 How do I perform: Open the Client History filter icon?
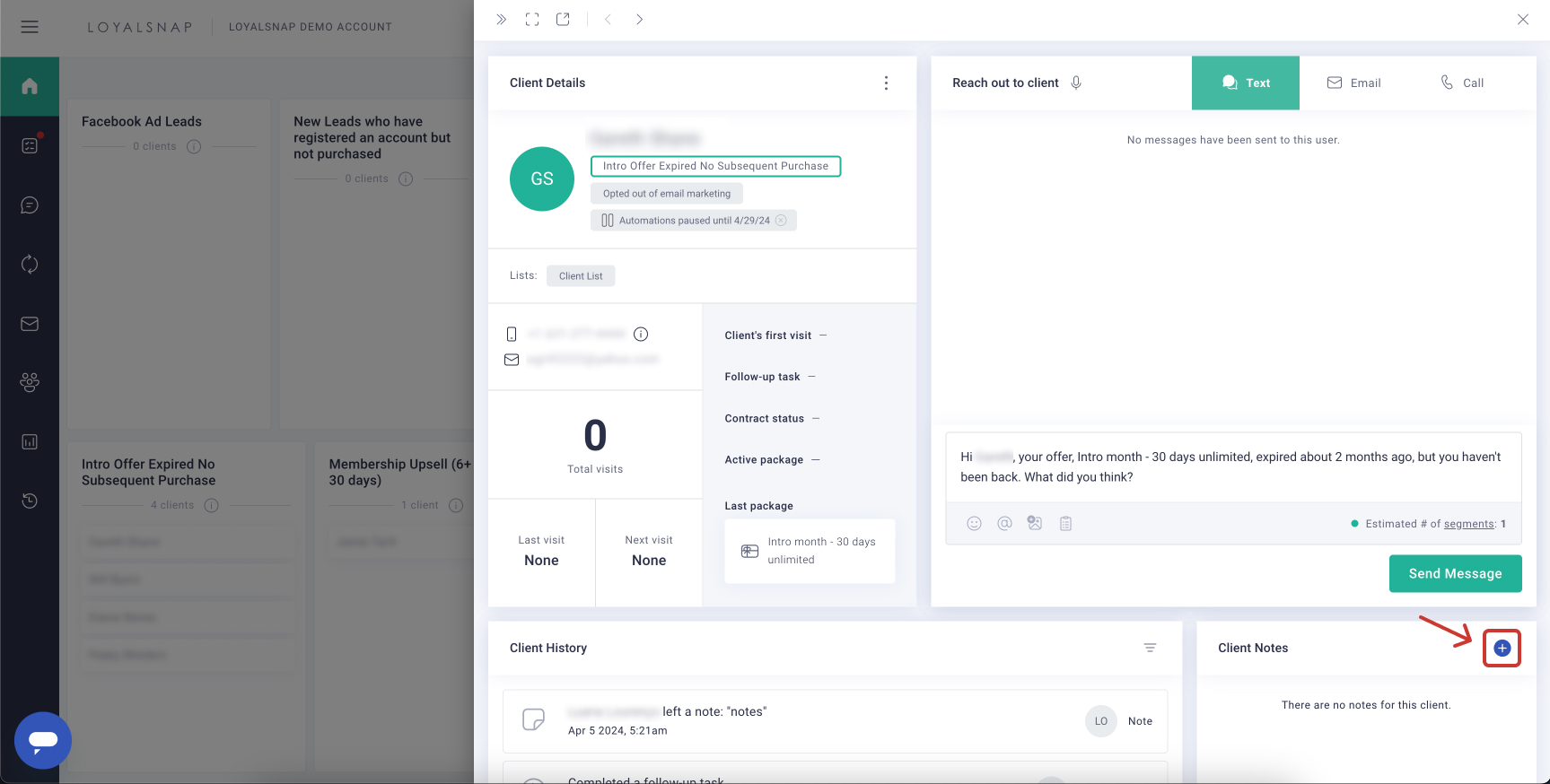(x=1150, y=648)
